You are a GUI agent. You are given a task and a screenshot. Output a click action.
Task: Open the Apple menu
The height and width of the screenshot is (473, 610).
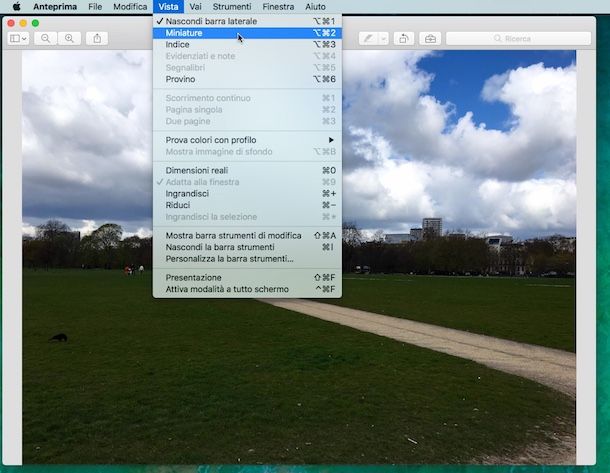coord(17,7)
